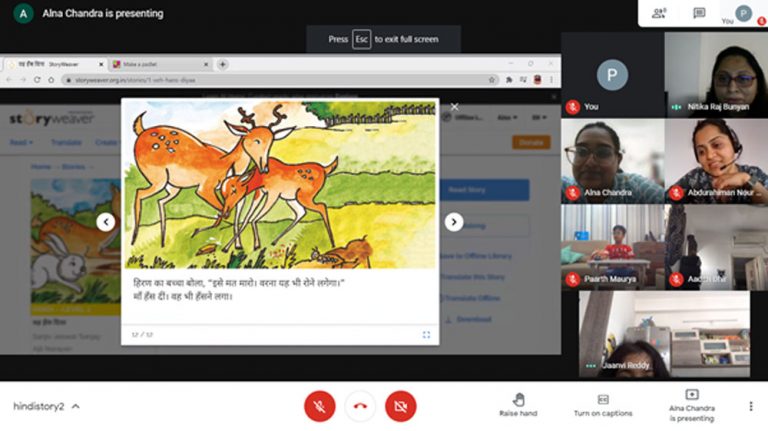Switch to the StoryWeaver browser tab
The height and width of the screenshot is (431, 768).
pos(54,64)
